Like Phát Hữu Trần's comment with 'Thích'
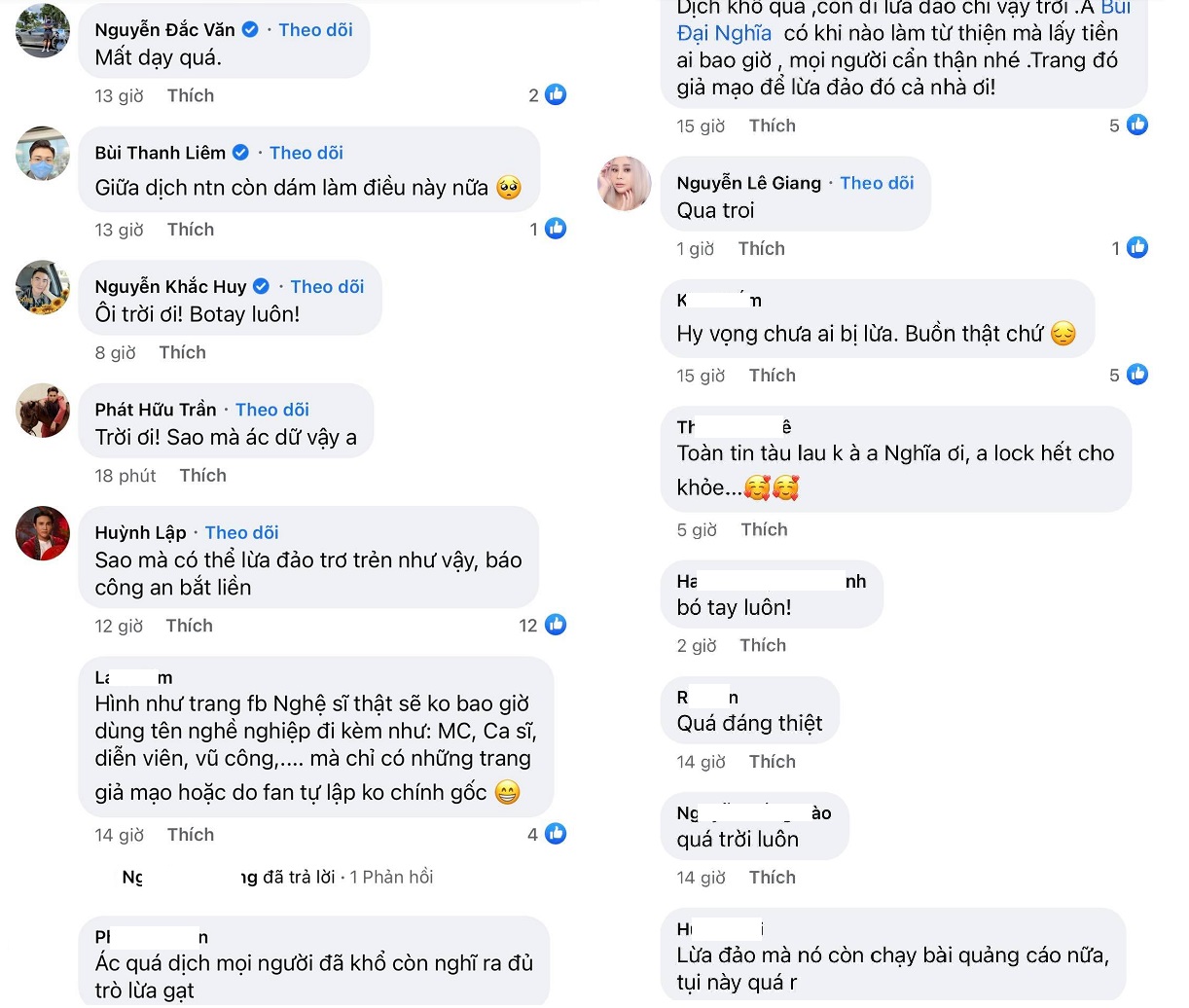Image resolution: width=1189 pixels, height=1008 pixels. (202, 475)
